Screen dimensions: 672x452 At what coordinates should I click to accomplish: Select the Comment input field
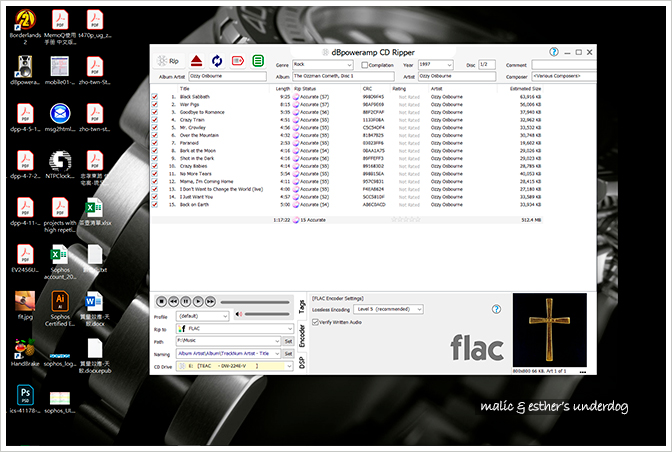pyautogui.click(x=564, y=65)
